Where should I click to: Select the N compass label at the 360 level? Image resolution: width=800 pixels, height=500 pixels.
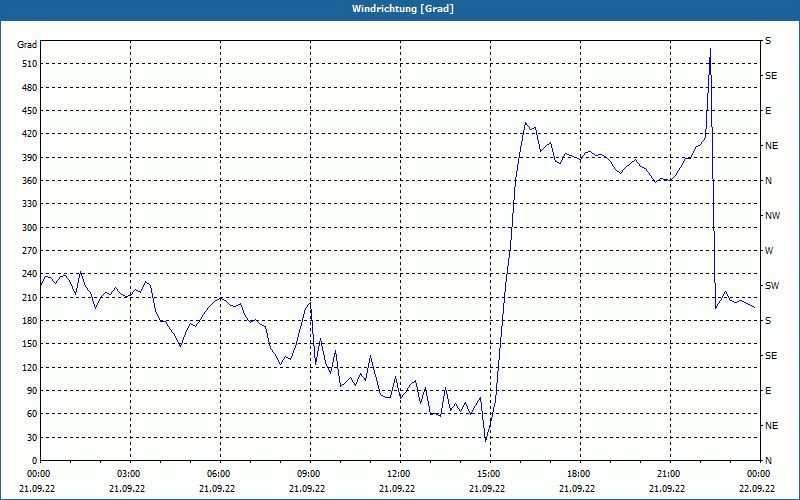click(768, 181)
